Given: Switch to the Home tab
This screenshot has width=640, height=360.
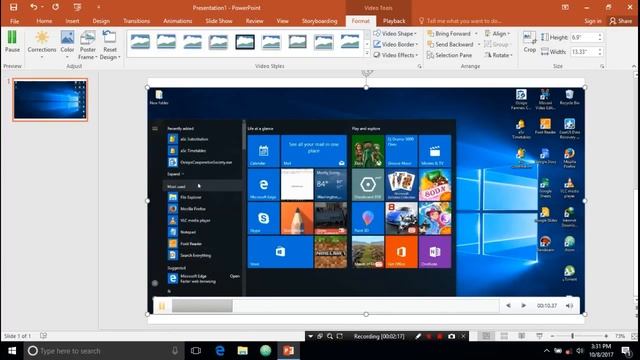Looking at the screenshot, I should tap(44, 21).
